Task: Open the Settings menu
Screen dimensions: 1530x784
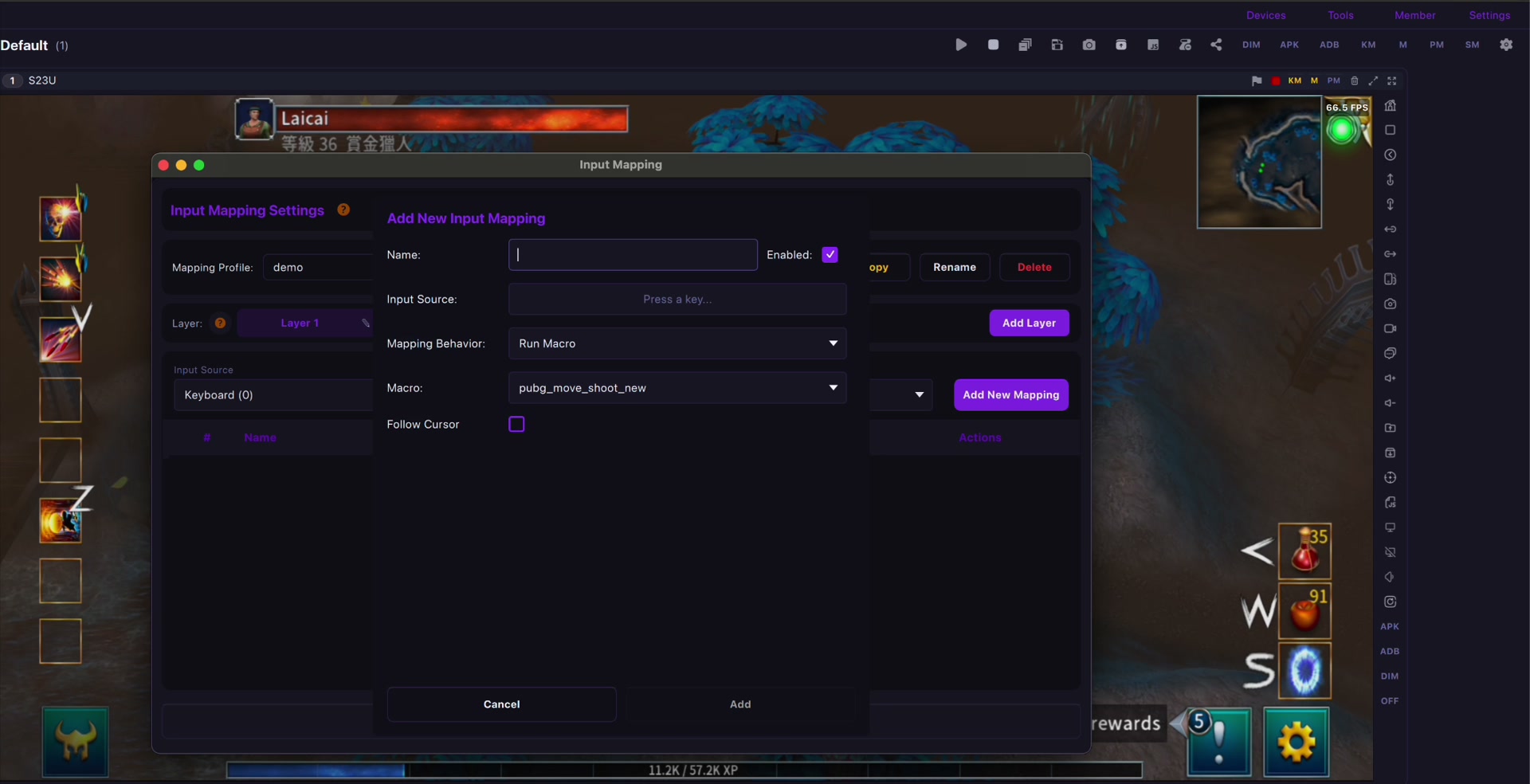Action: point(1489,15)
